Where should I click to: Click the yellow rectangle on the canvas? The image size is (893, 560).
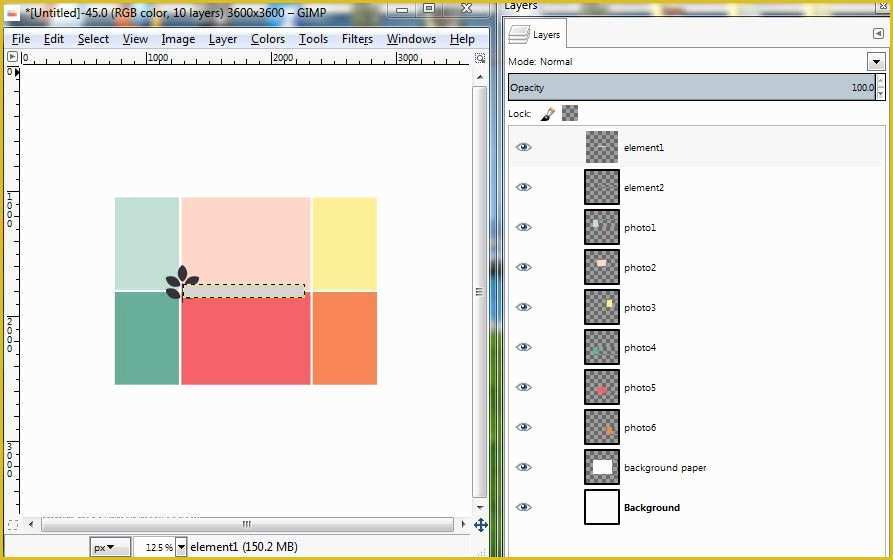pos(345,244)
